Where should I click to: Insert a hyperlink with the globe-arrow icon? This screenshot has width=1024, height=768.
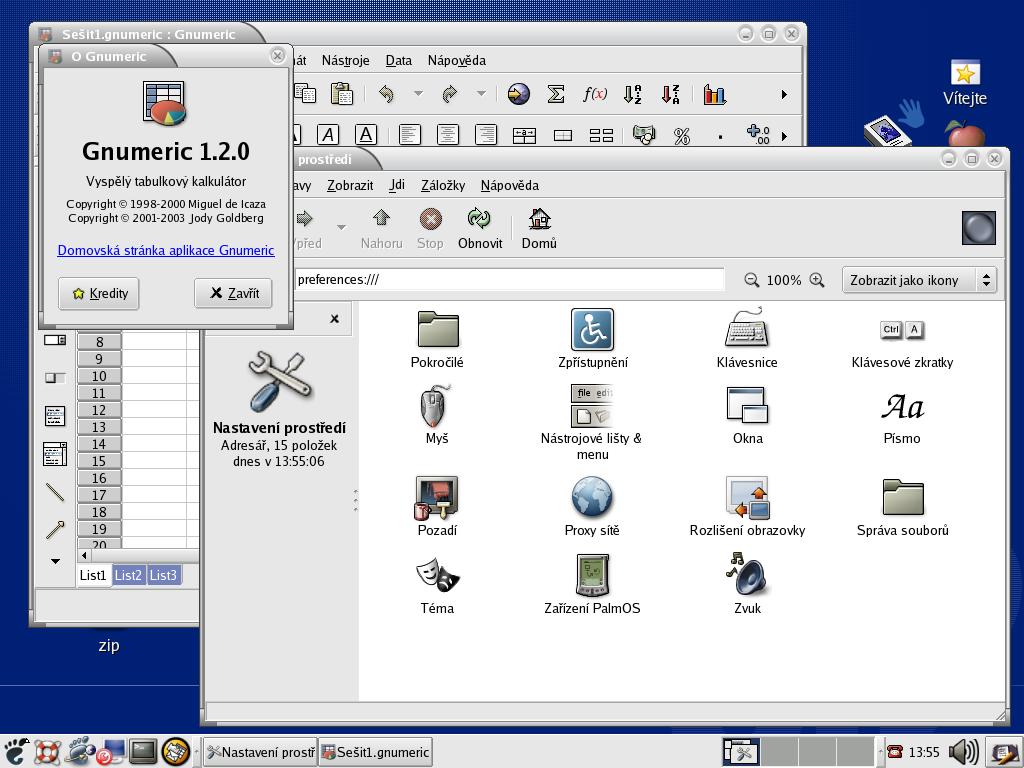[519, 94]
